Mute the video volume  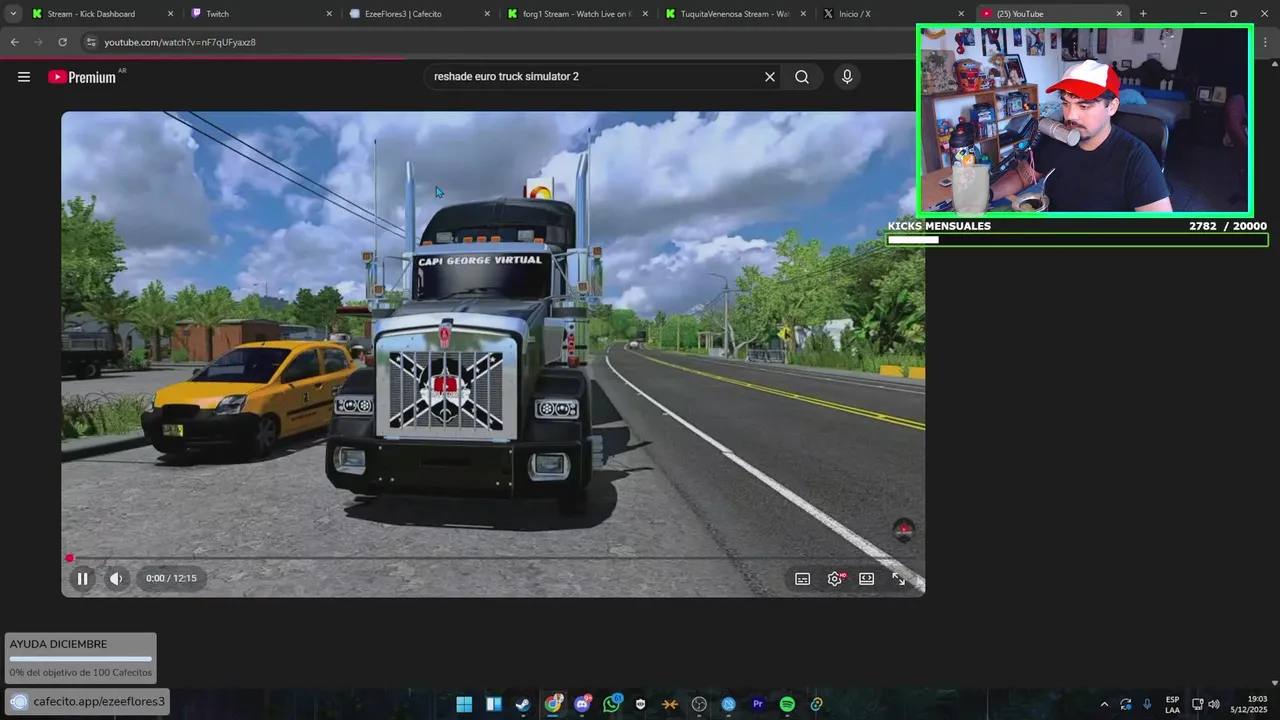coord(117,578)
